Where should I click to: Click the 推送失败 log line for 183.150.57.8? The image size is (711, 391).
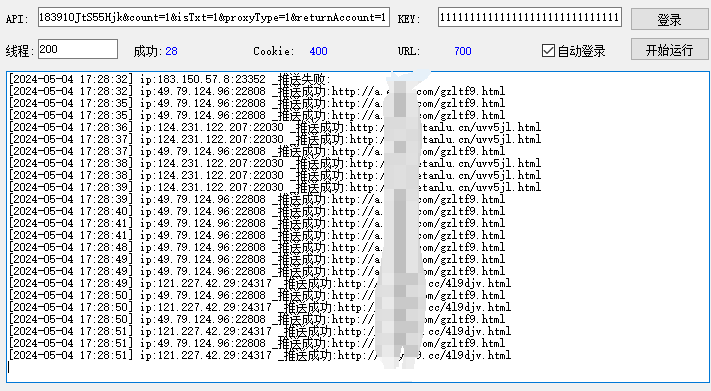click(x=170, y=79)
